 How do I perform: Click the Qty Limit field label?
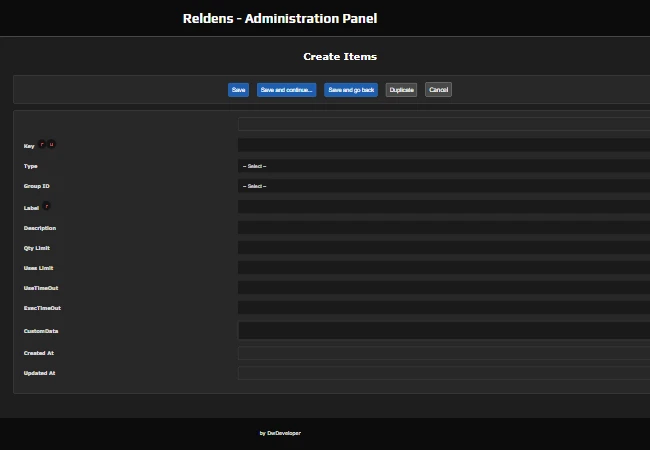(37, 248)
